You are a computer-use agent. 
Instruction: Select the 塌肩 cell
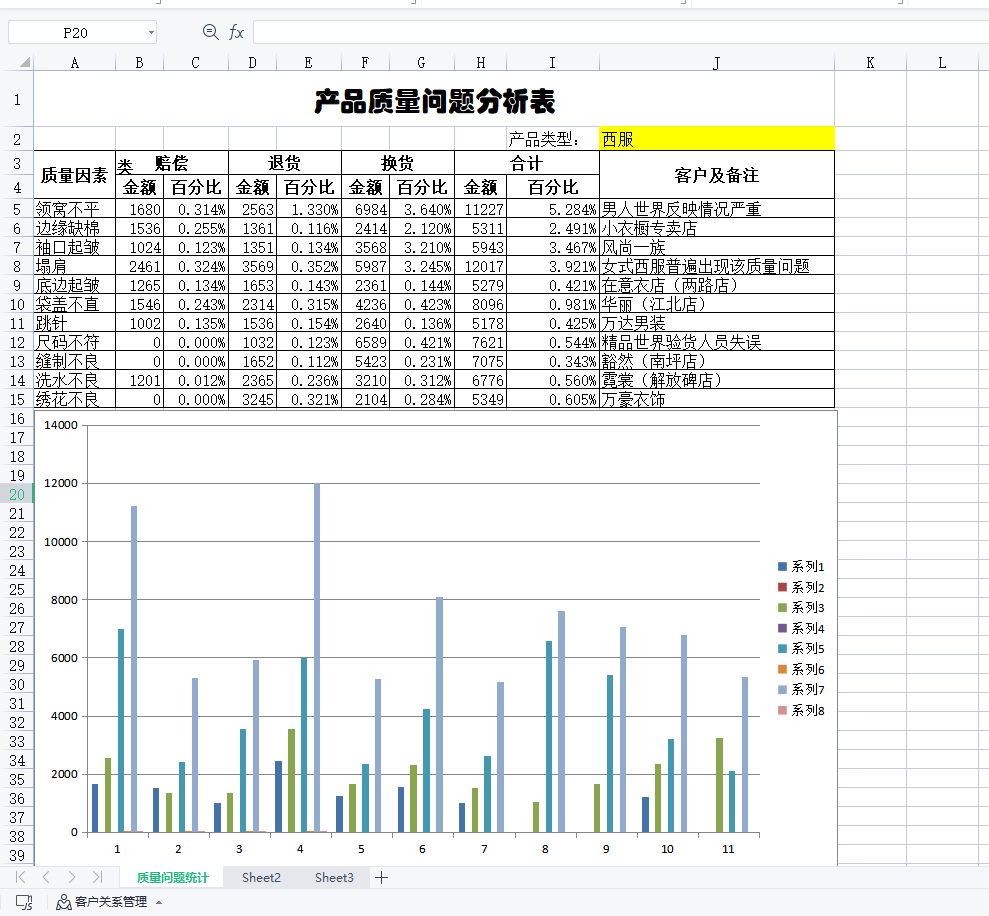[x=74, y=266]
